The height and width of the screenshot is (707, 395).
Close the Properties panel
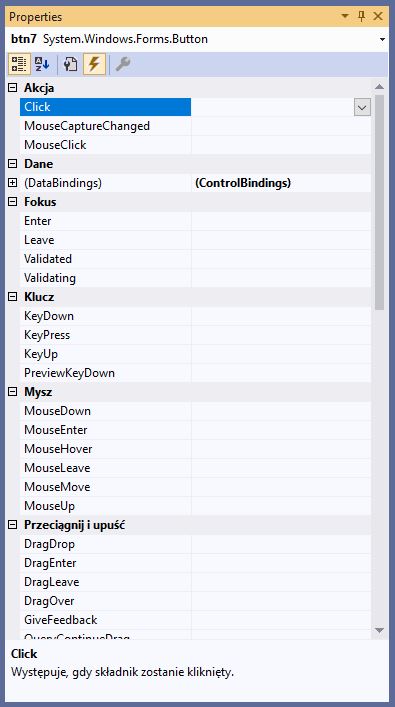tap(378, 17)
